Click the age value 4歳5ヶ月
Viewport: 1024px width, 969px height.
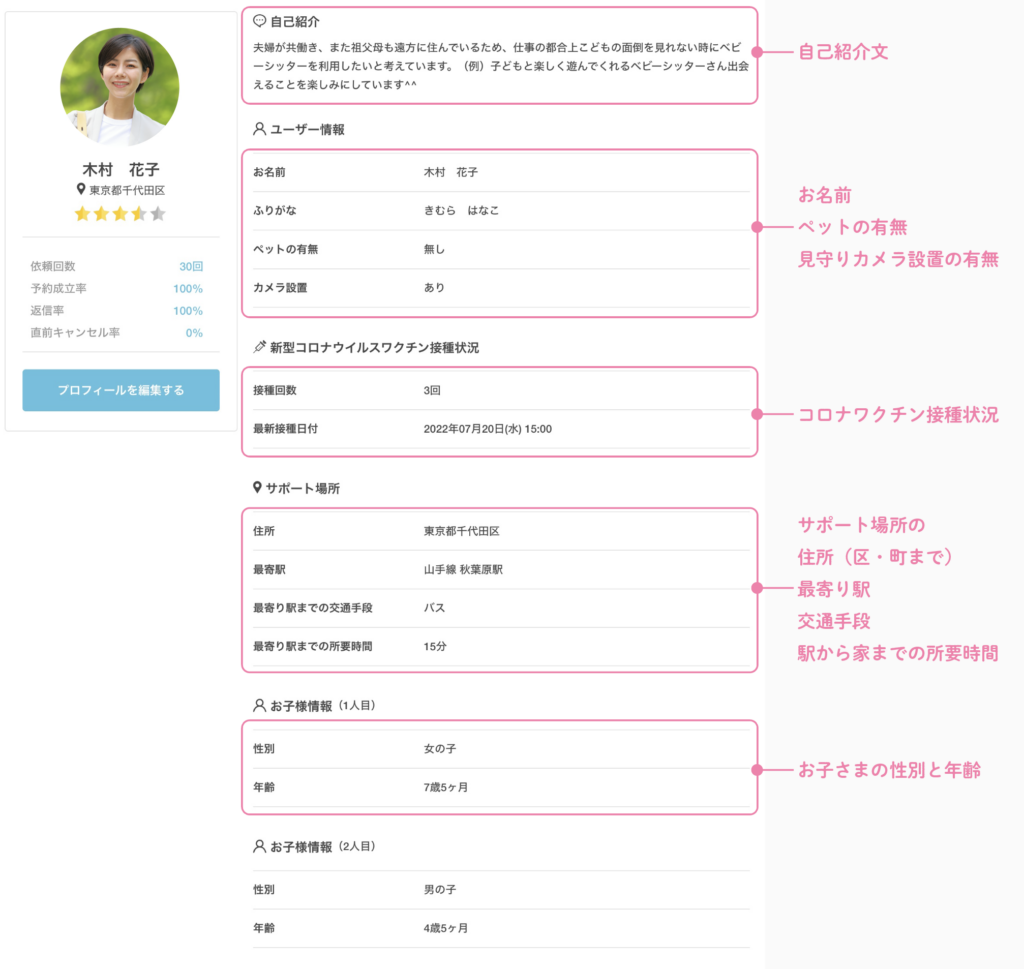(445, 928)
